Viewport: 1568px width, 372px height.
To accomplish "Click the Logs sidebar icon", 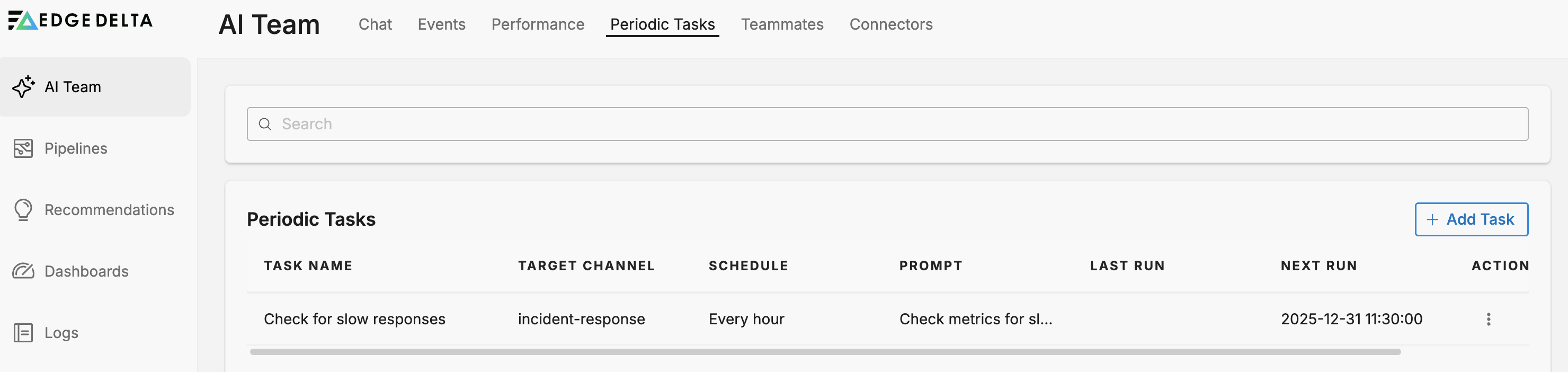I will click(x=23, y=333).
